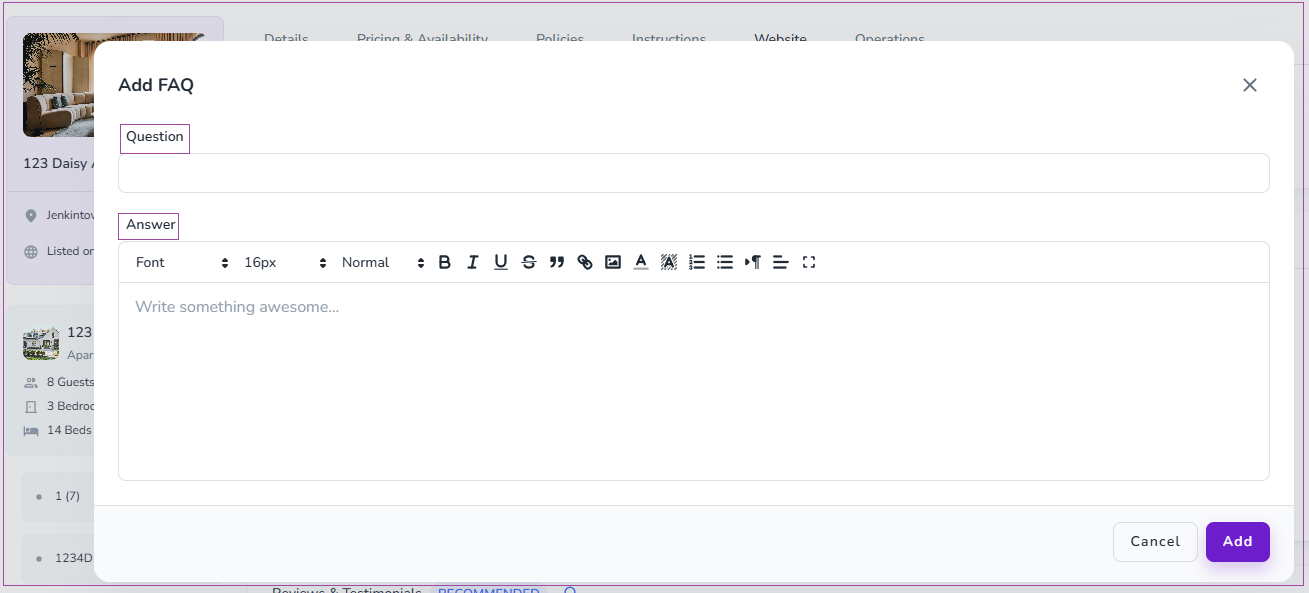Apply underline formatting in the editor toolbar

coord(501,262)
